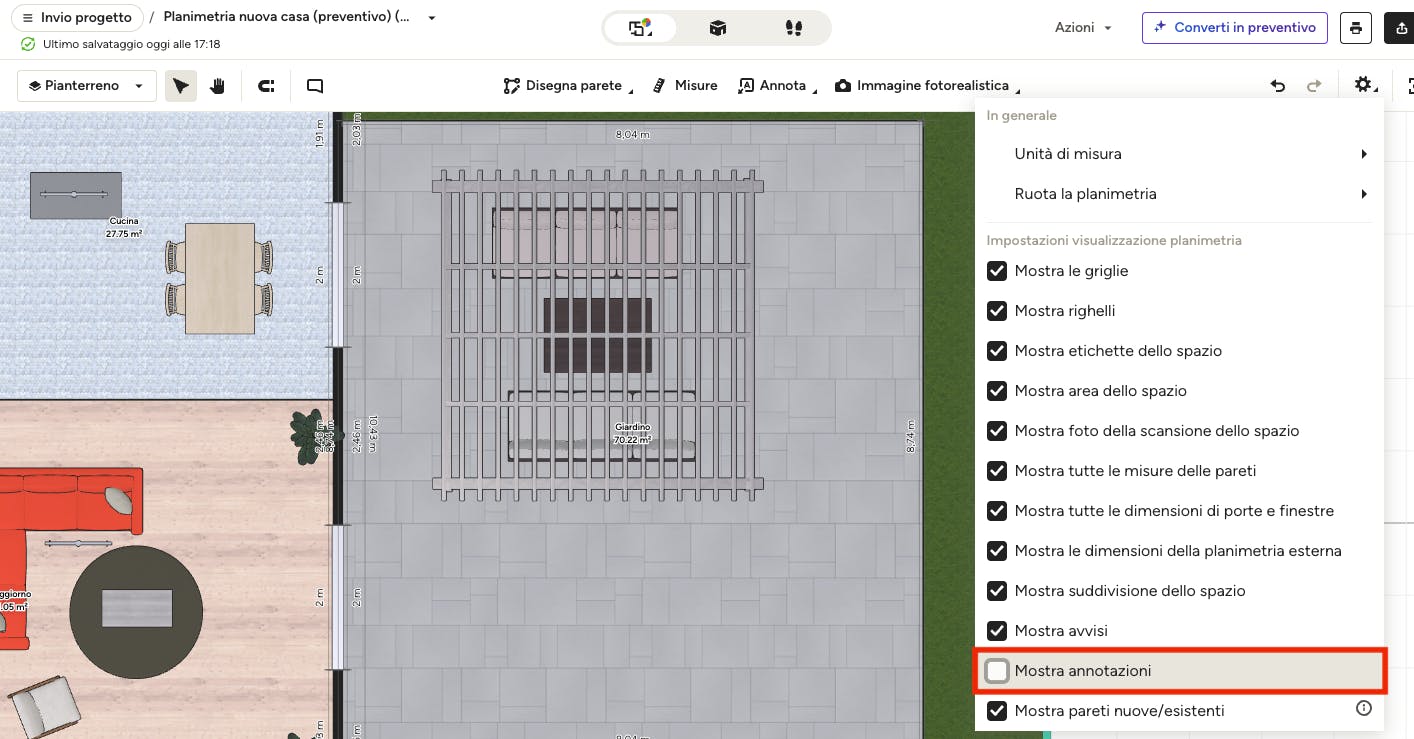Click the 8.74 m wall dimension
The image size is (1414, 739).
click(x=911, y=438)
